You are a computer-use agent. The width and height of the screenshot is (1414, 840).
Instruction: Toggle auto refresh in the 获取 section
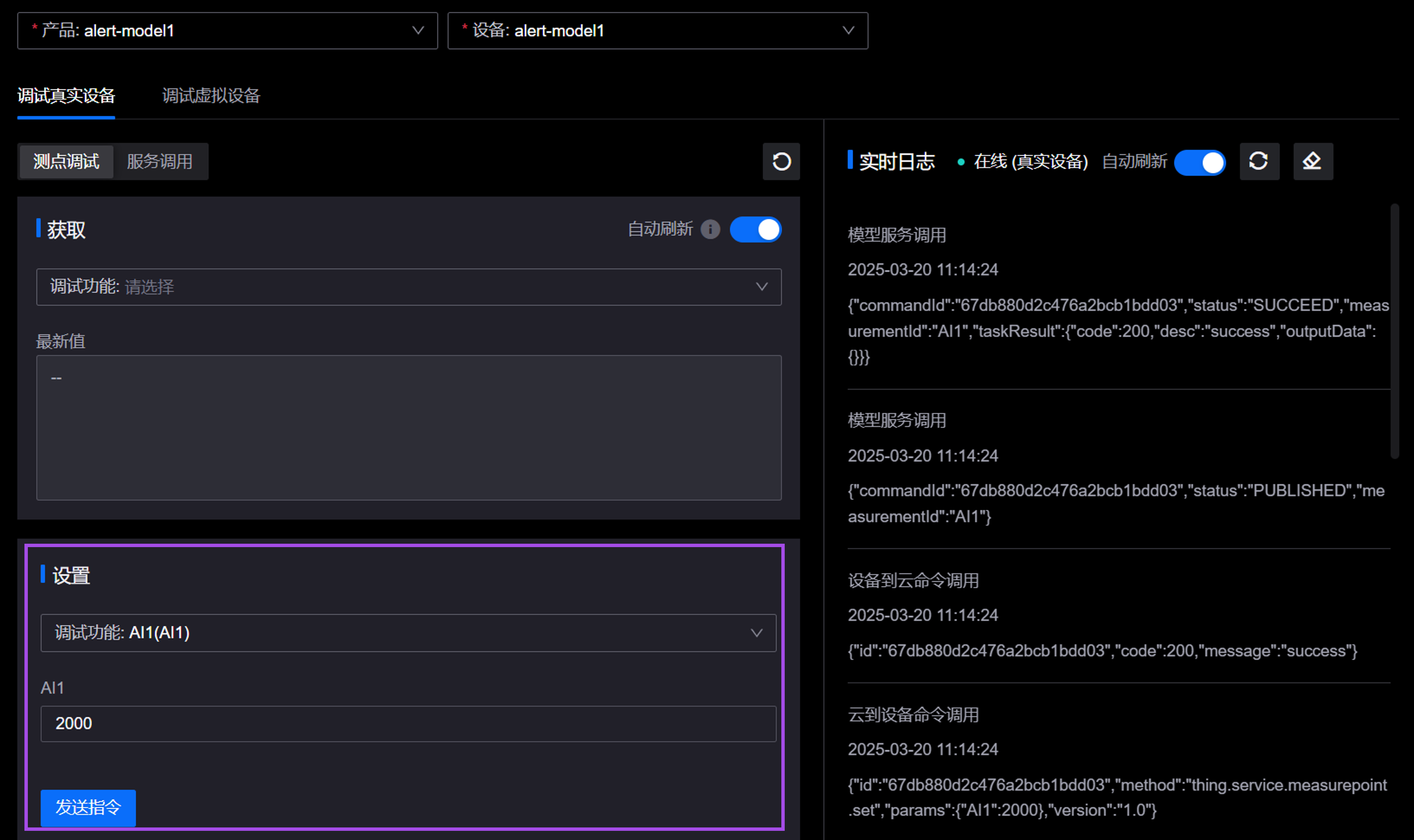(756, 229)
